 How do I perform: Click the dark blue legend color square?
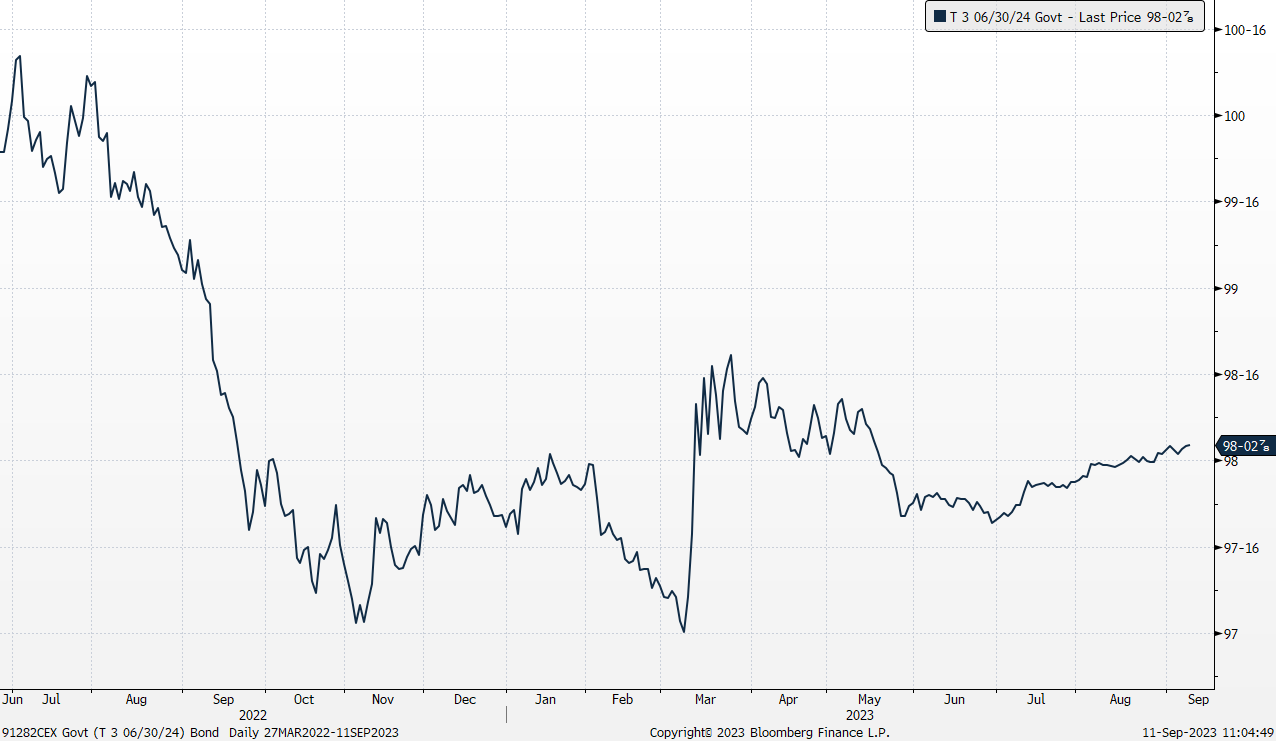click(939, 16)
